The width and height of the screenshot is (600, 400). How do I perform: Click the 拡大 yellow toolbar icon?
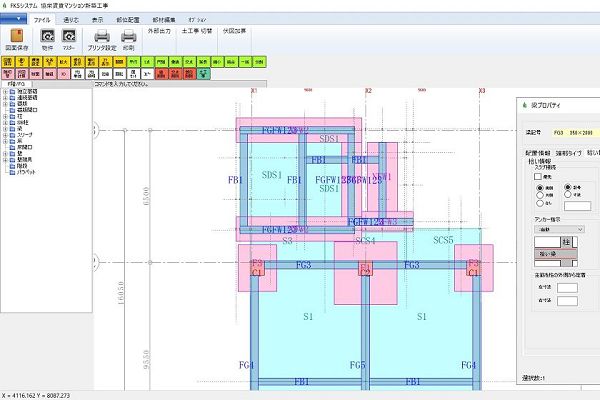click(63, 62)
